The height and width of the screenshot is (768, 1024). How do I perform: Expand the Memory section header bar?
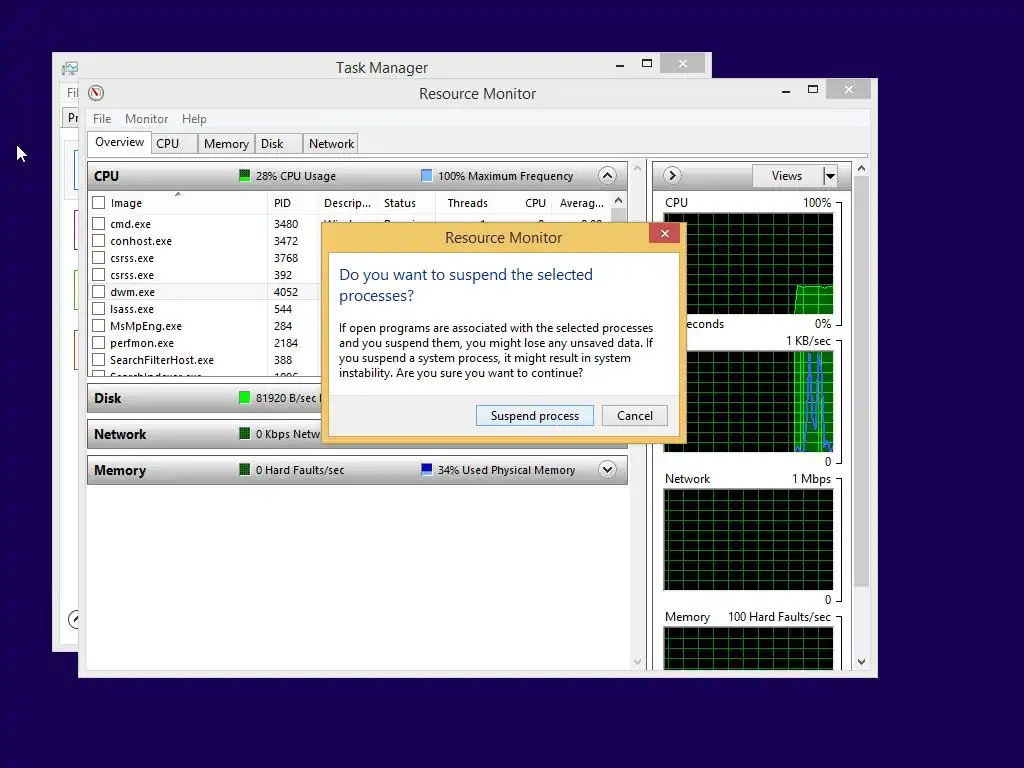click(x=357, y=470)
